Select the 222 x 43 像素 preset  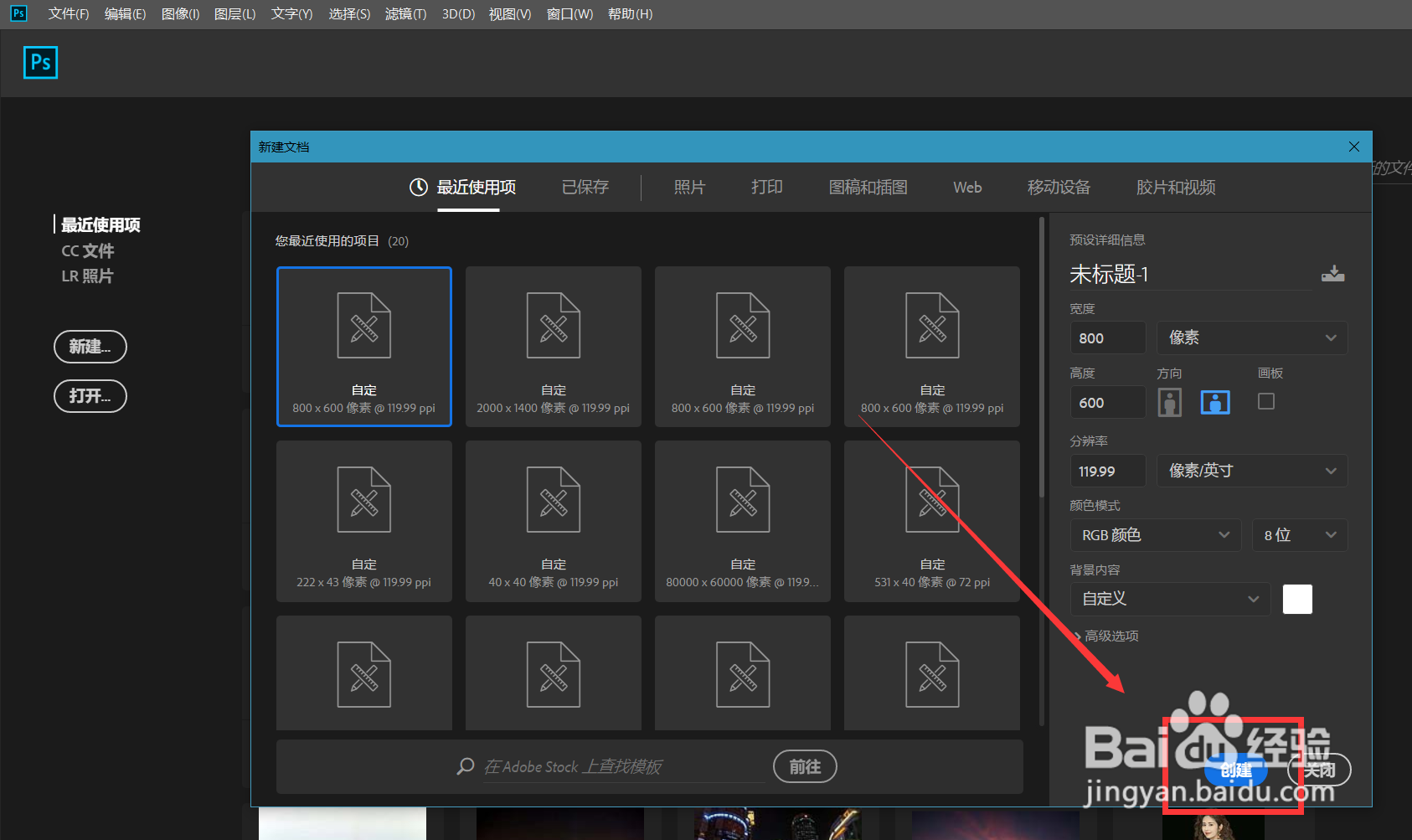coord(364,521)
